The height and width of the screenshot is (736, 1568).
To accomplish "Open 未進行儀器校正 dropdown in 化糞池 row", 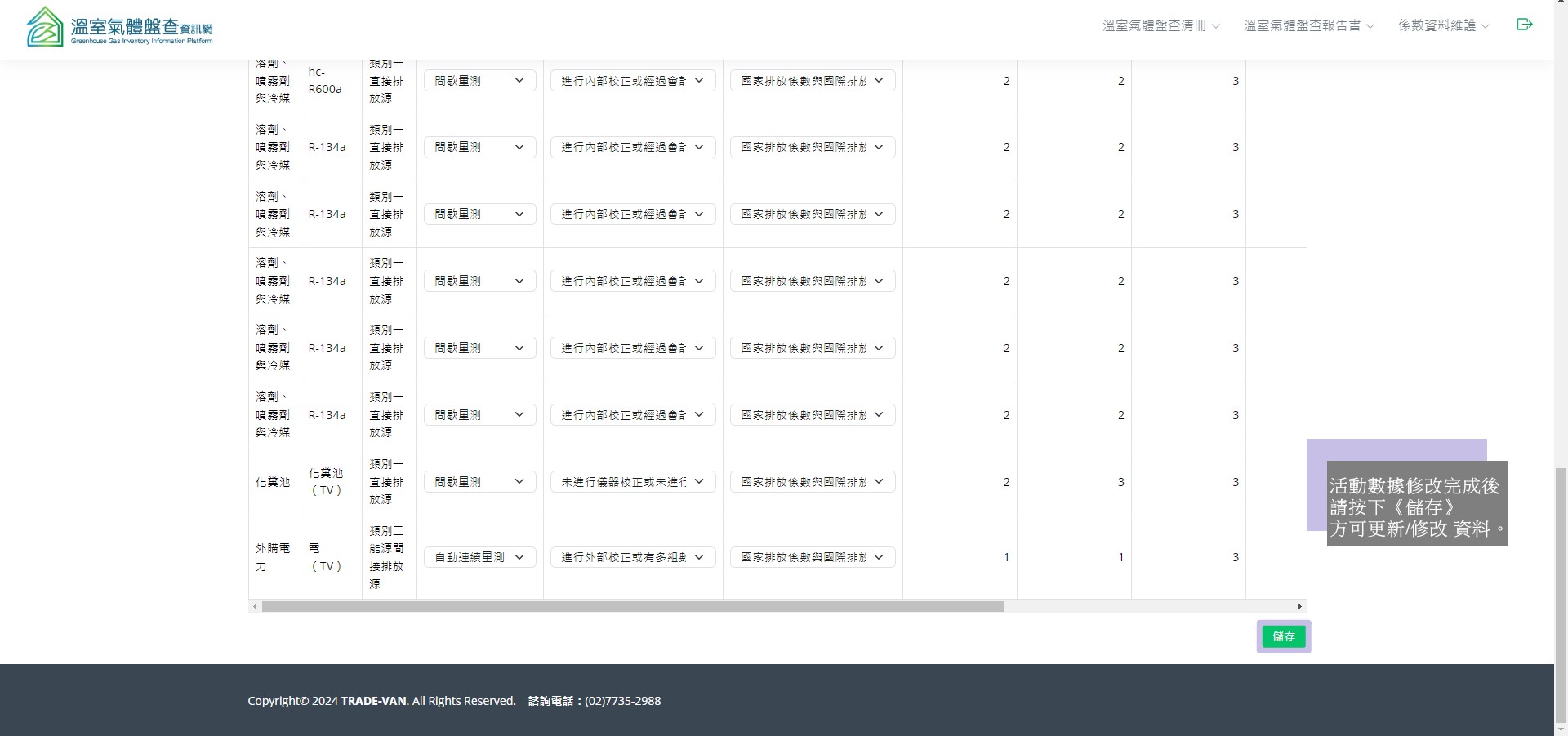I will (x=632, y=482).
